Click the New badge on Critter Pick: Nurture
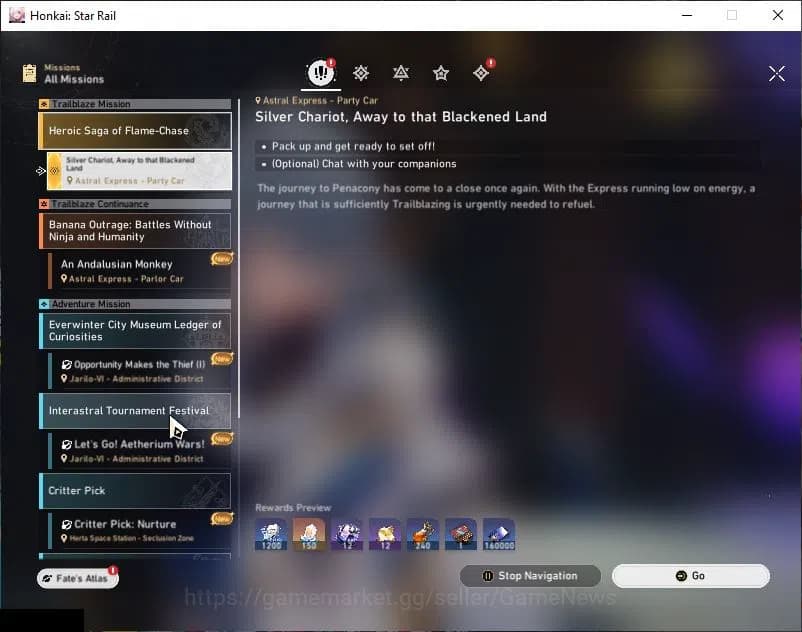 point(222,518)
